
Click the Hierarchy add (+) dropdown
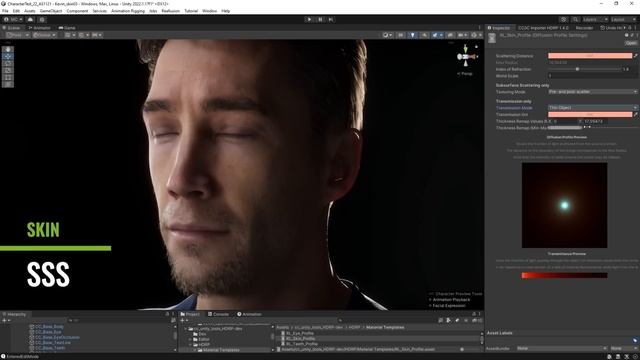tap(6, 320)
